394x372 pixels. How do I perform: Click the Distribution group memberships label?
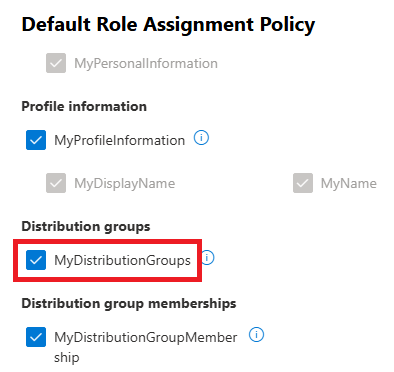(129, 304)
